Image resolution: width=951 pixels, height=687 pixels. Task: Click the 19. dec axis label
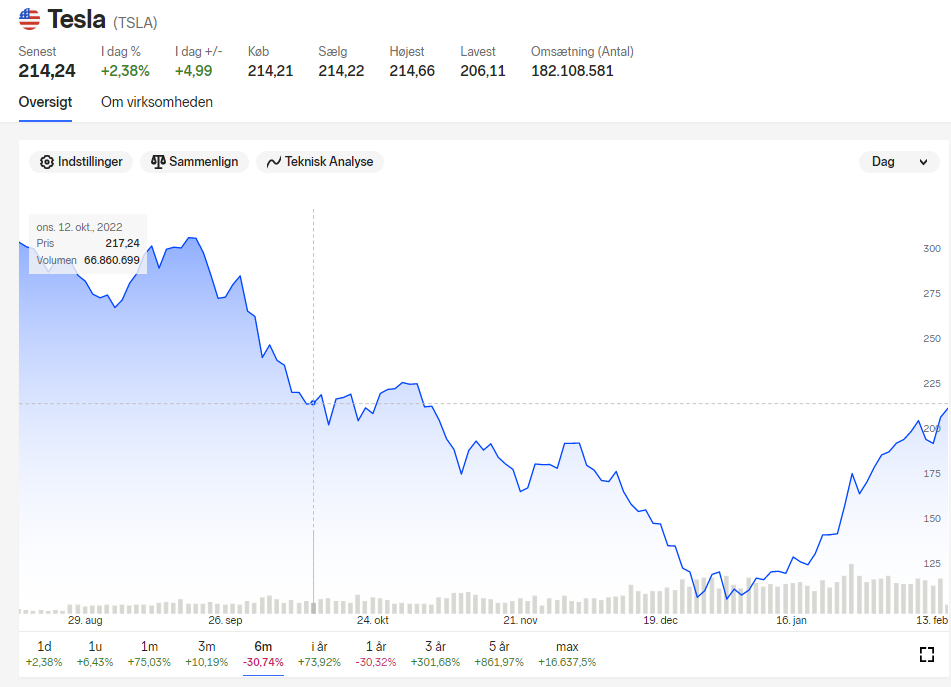660,620
